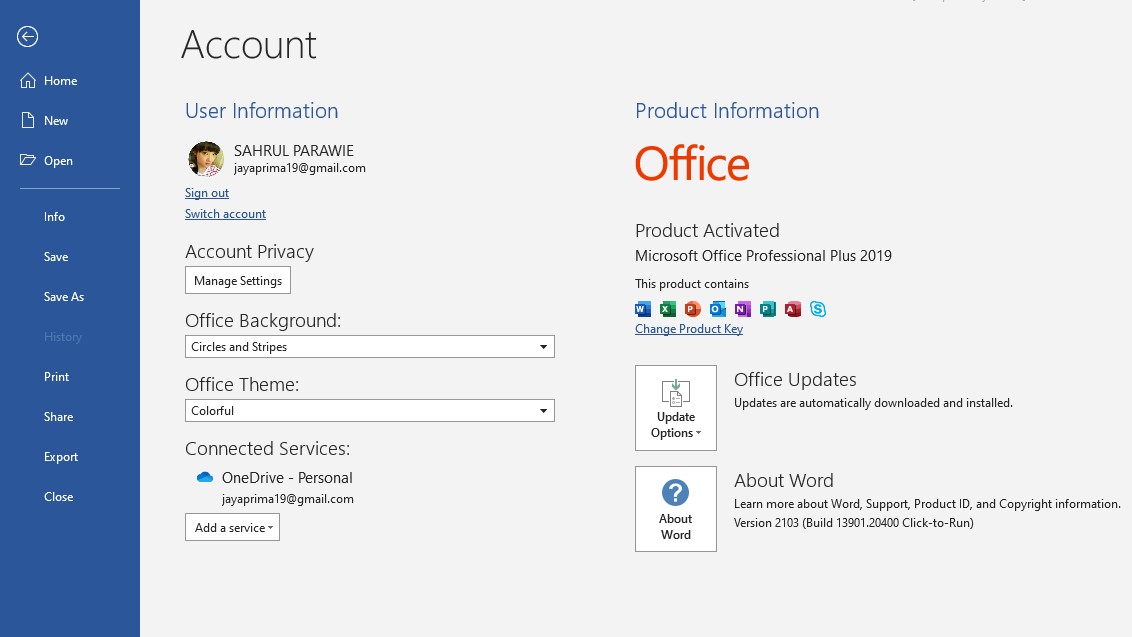Viewport: 1132px width, 637px height.
Task: Open Update Options menu
Action: click(x=676, y=407)
